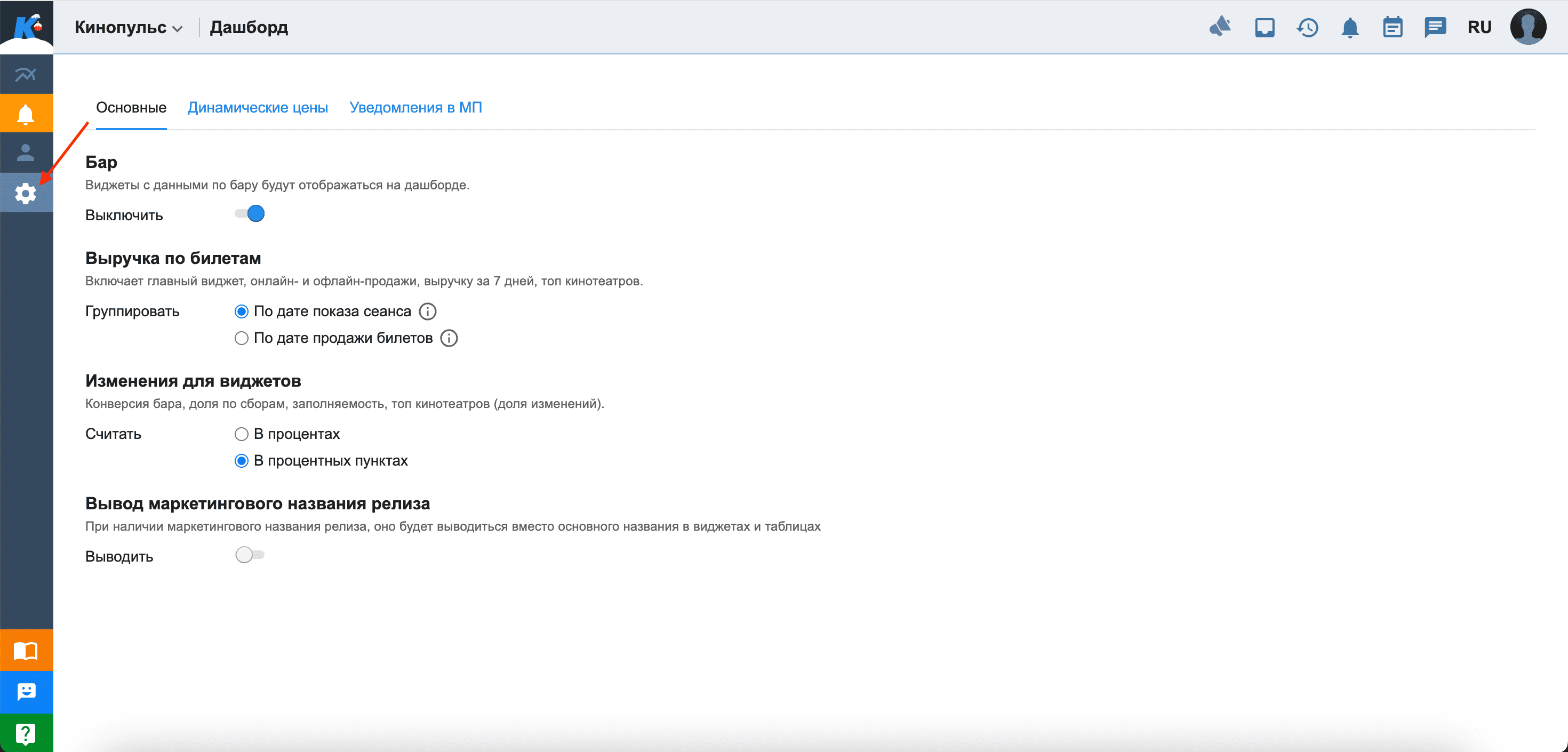Click the orange bell sidebar icon

pyautogui.click(x=26, y=113)
